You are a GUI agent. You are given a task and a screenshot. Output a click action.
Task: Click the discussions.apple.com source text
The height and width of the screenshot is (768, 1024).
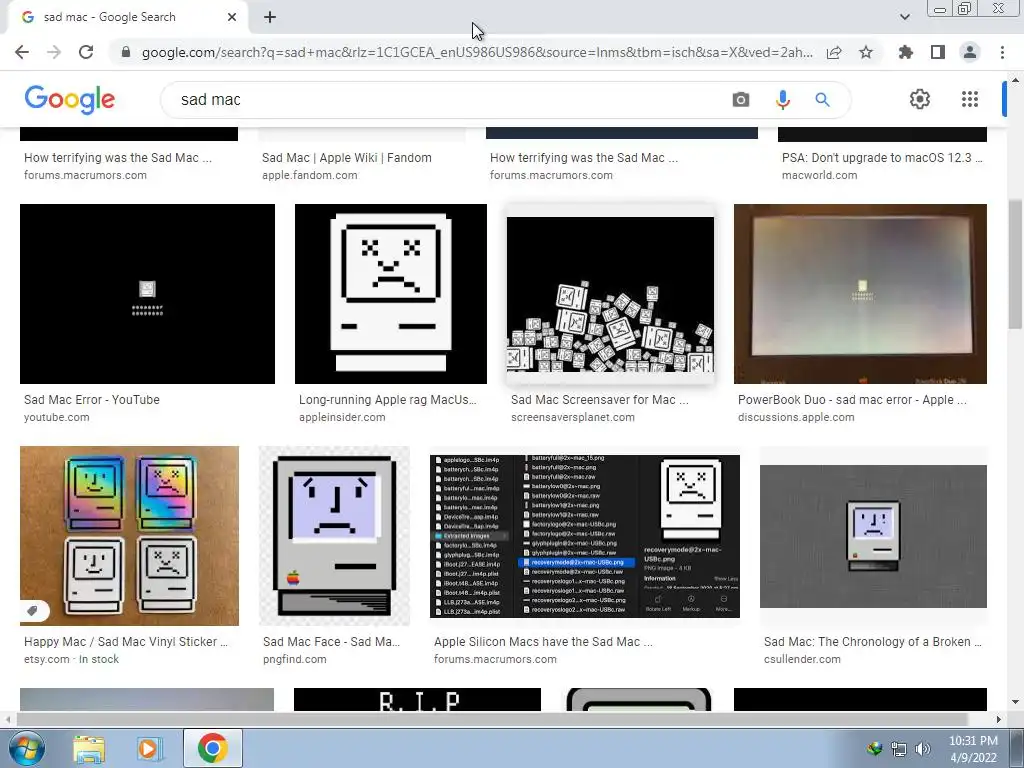(796, 417)
